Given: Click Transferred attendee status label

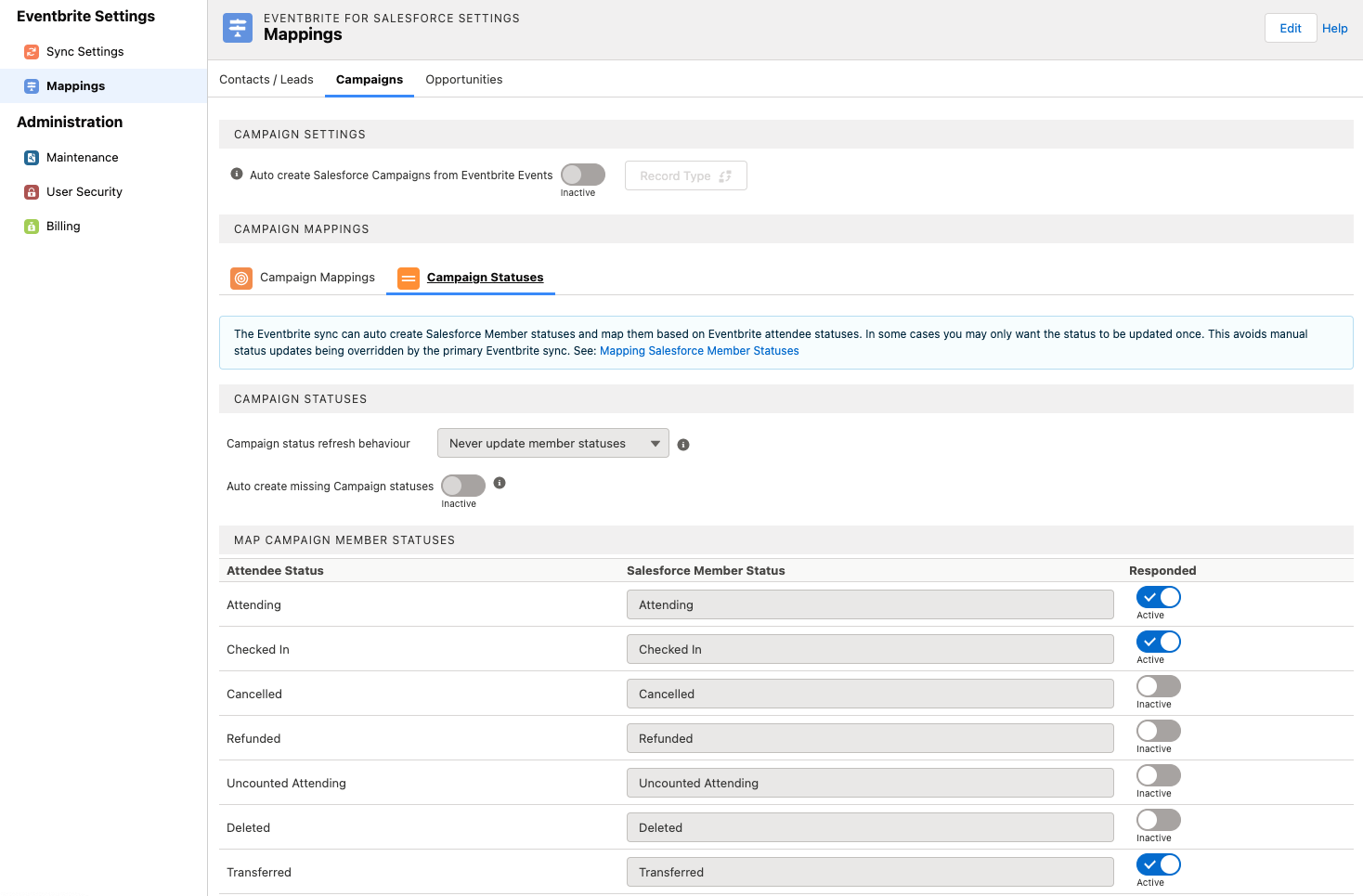Looking at the screenshot, I should [x=259, y=873].
